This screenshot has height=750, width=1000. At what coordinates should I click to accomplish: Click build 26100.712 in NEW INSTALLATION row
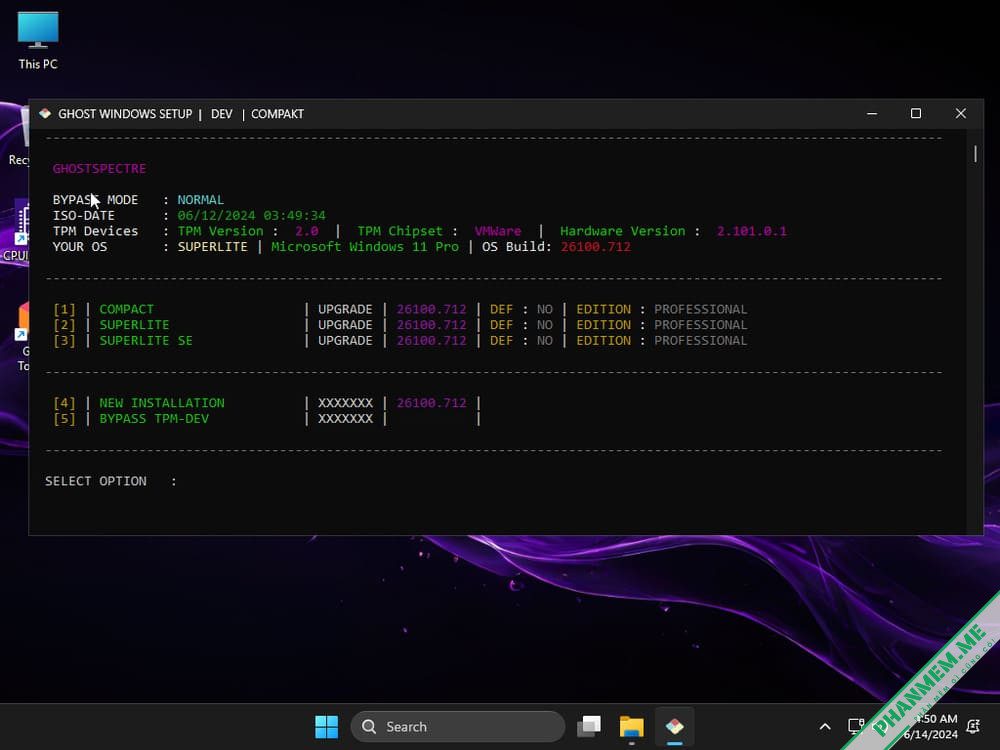[x=431, y=403]
